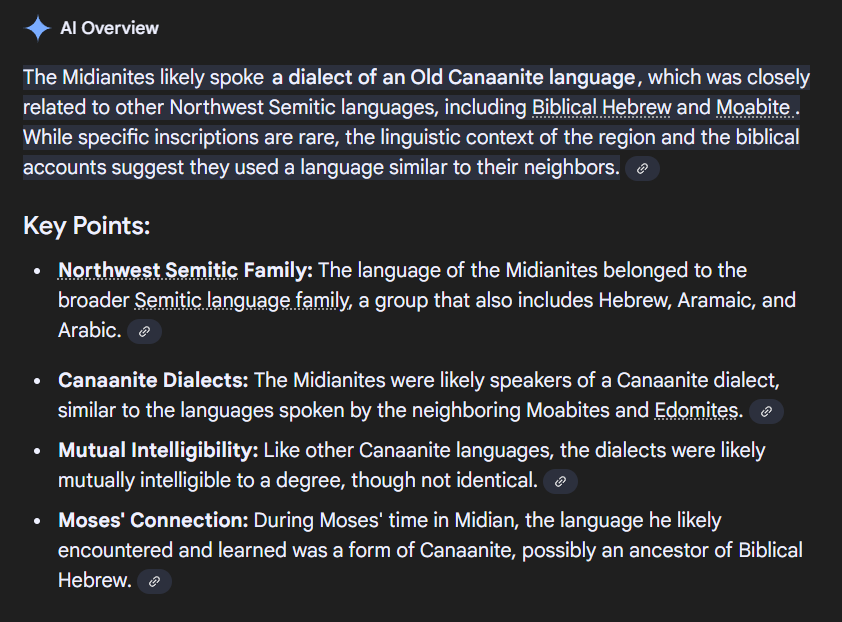Click the Northwest Semitic Family bold heading
The image size is (842, 622).
pos(185,270)
